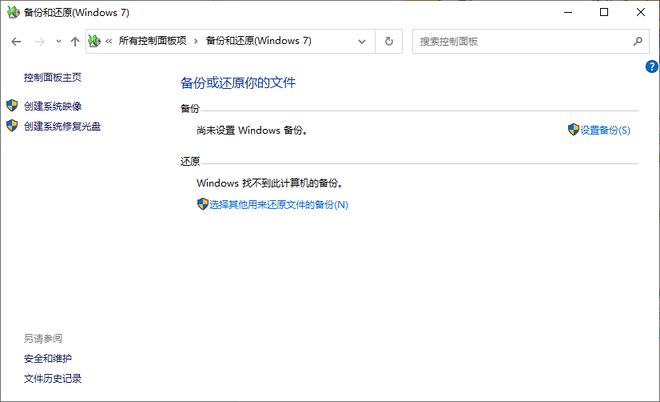Click 所有控制面板项 in the breadcrumb
The width and height of the screenshot is (660, 402).
152,41
